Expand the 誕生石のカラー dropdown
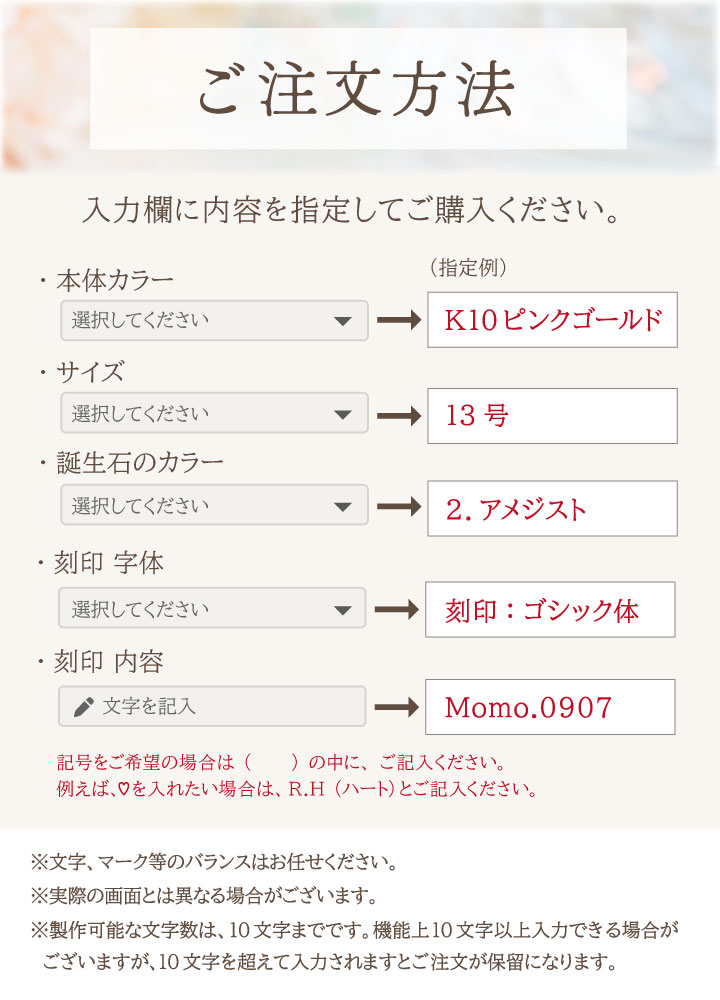The image size is (720, 1000). click(214, 505)
